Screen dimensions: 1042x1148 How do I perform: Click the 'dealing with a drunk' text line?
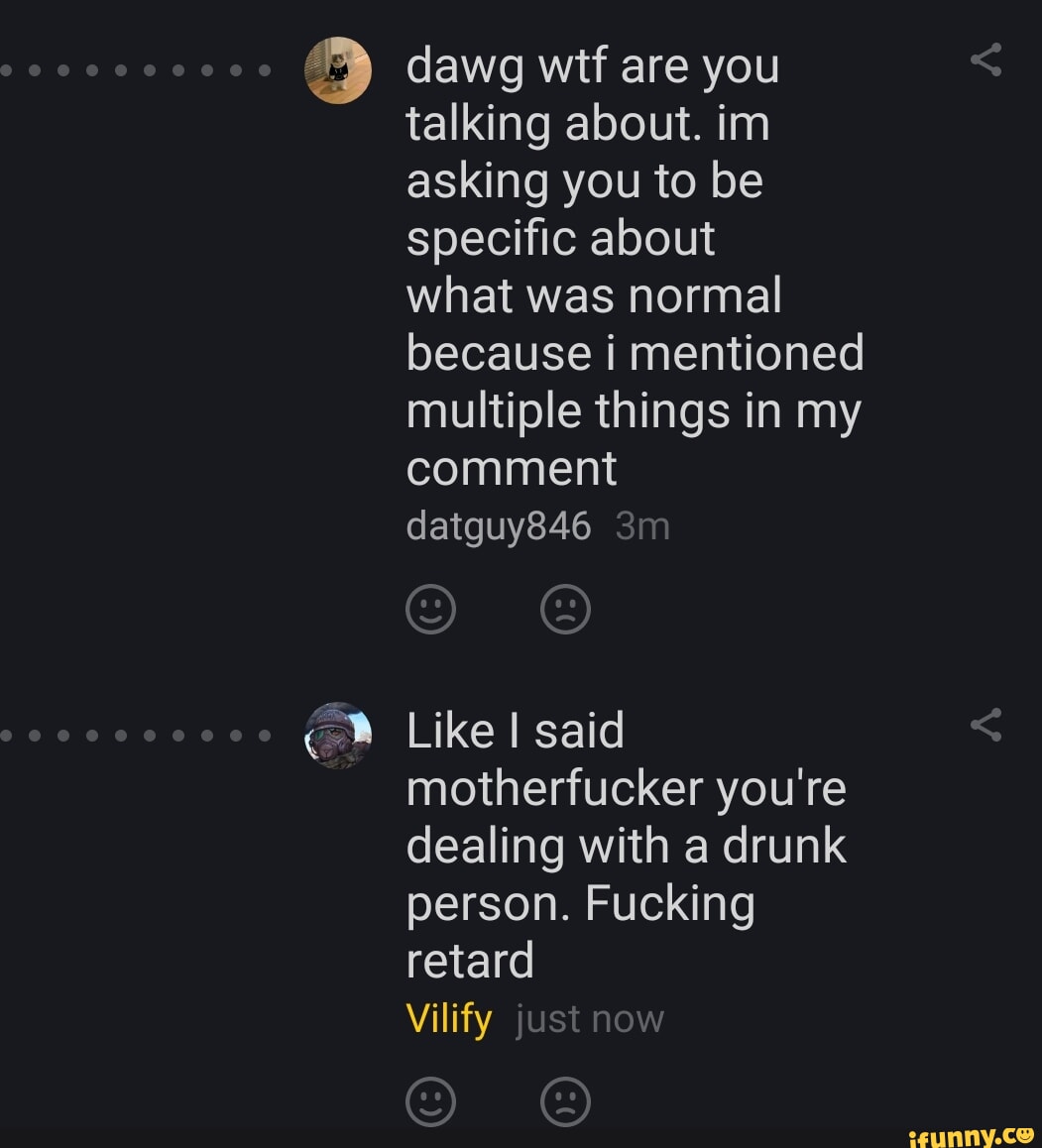[x=627, y=846]
